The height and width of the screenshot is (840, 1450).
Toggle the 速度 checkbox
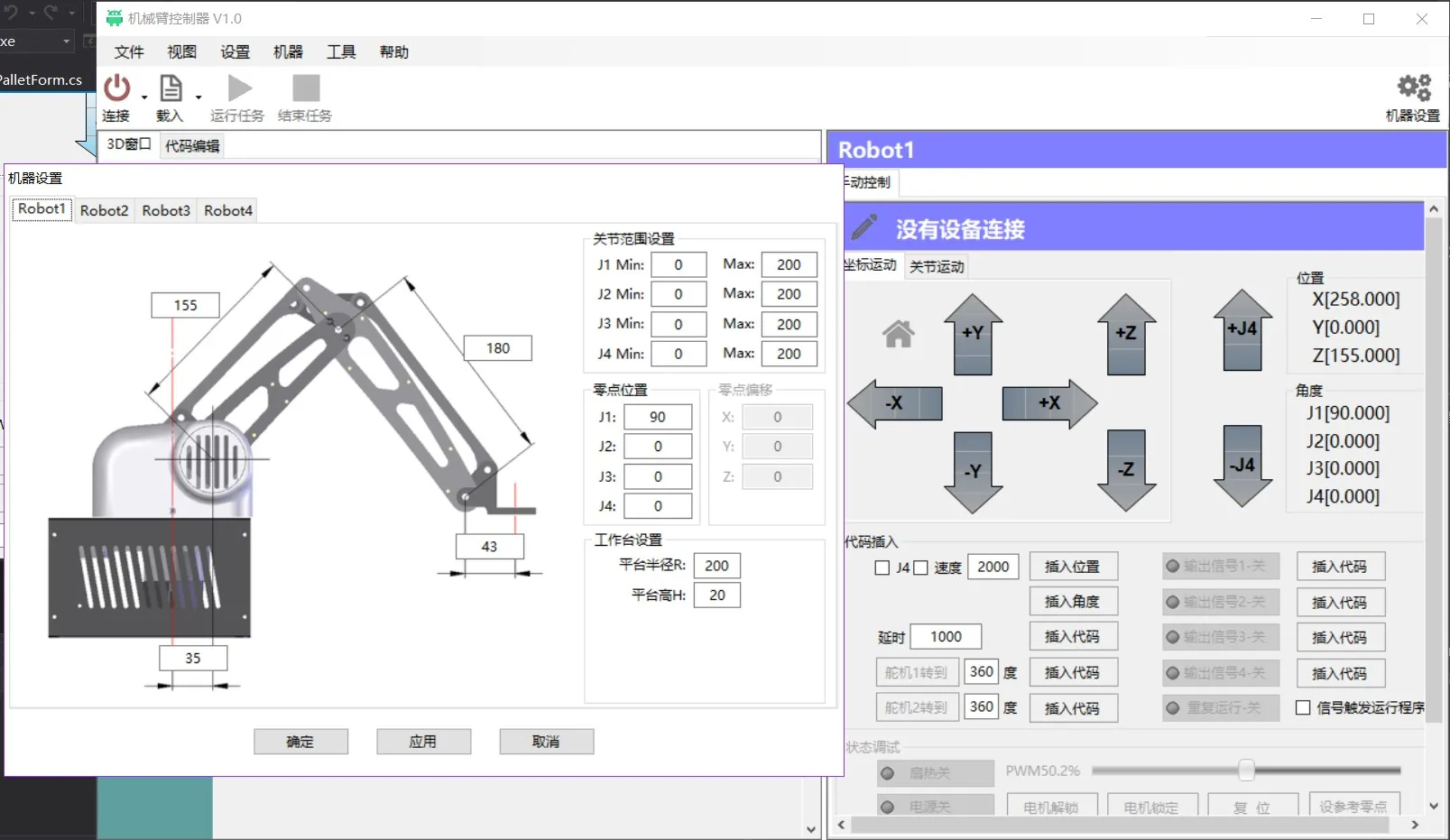point(920,568)
